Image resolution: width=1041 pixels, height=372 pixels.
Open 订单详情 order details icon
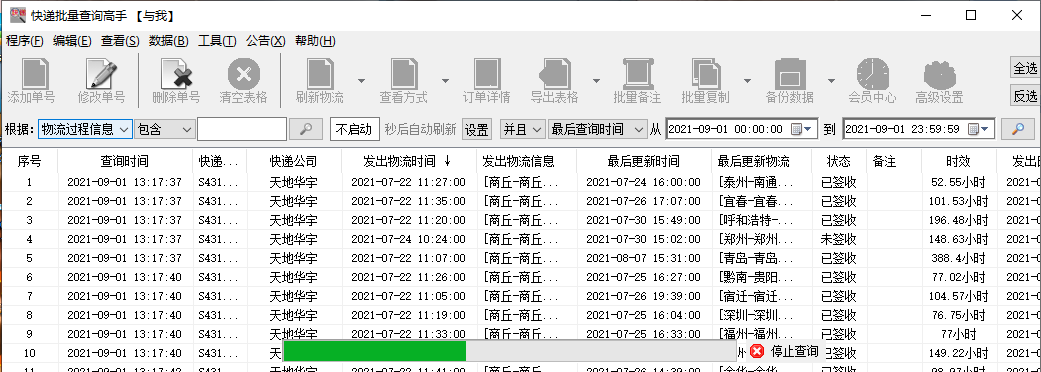487,74
